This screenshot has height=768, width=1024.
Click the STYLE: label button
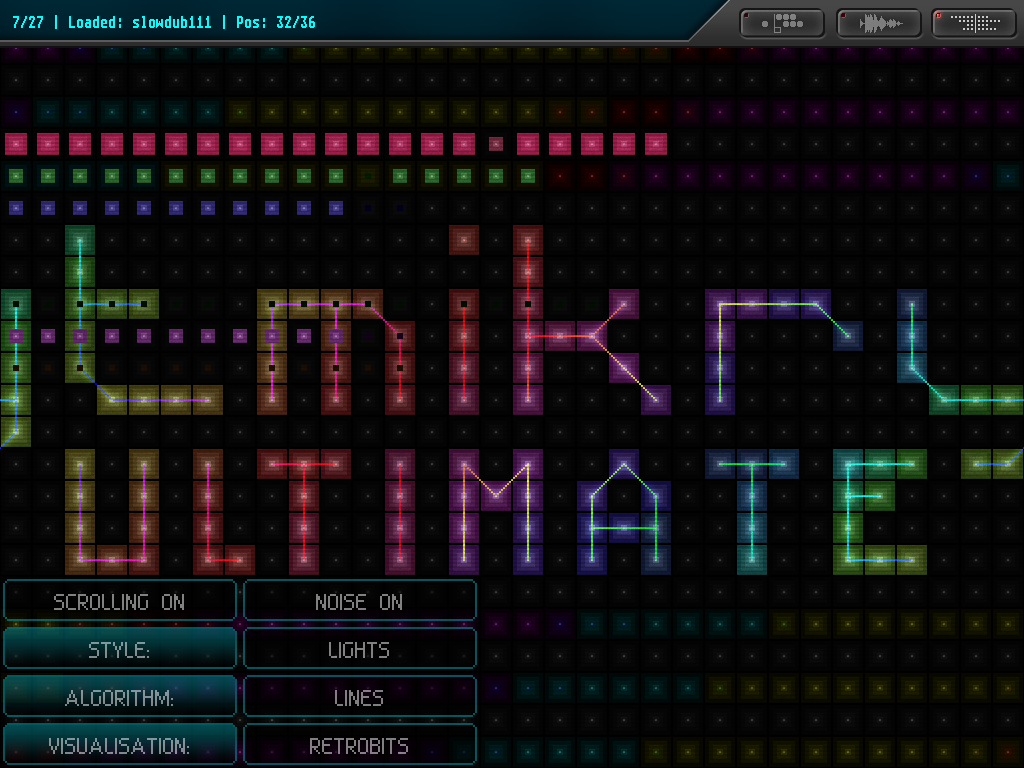point(120,649)
